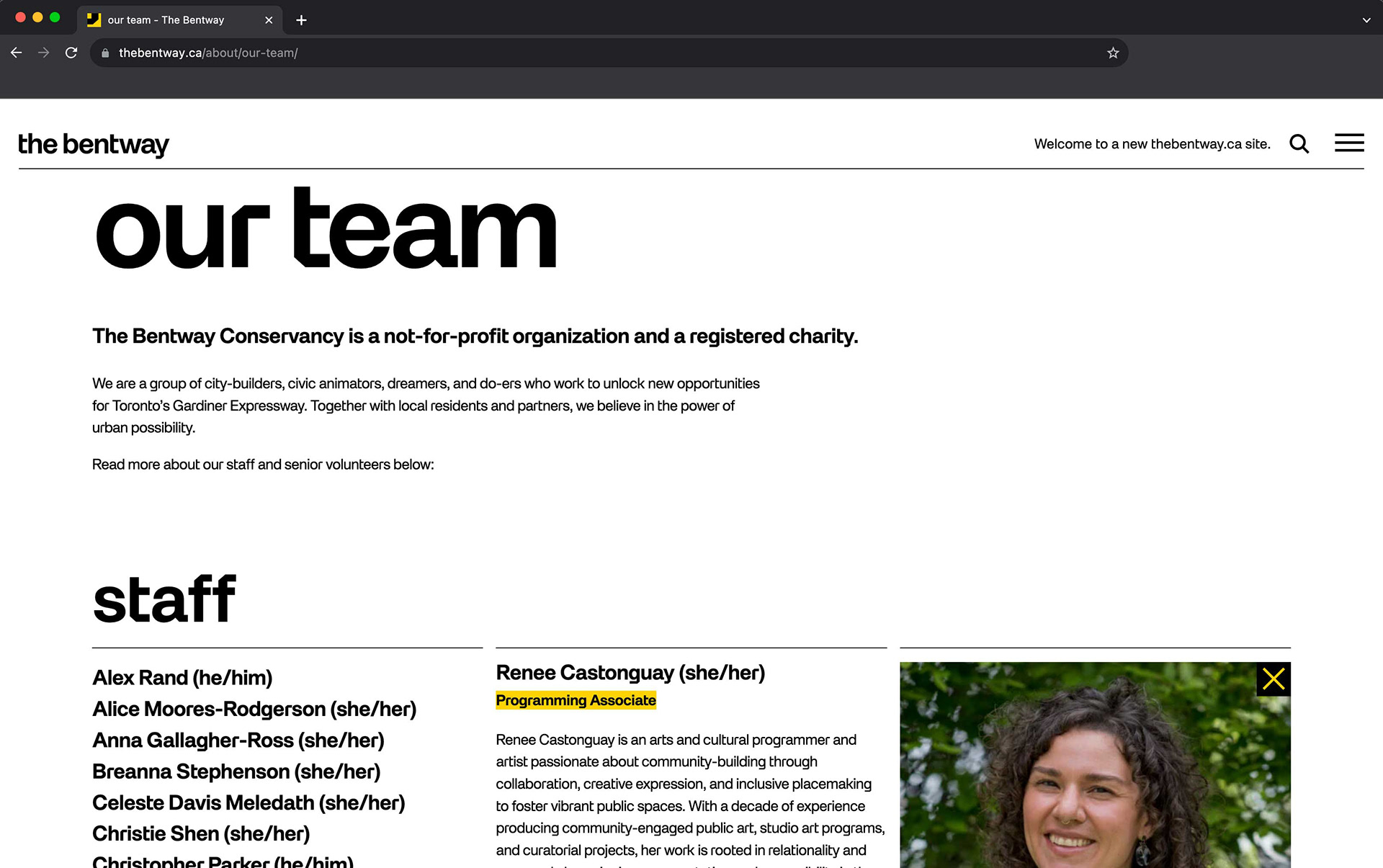Image resolution: width=1383 pixels, height=868 pixels.
Task: Expand the tab search chevron
Action: tap(1366, 20)
